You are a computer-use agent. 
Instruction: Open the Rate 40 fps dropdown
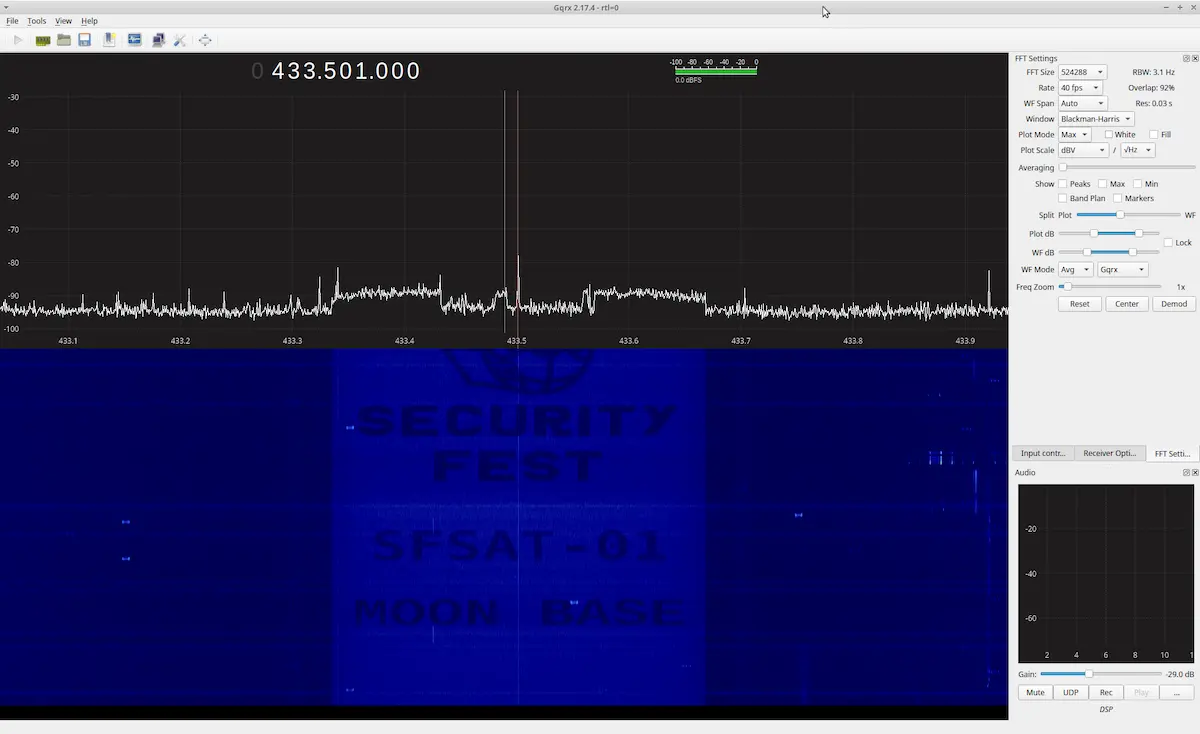click(x=1080, y=88)
